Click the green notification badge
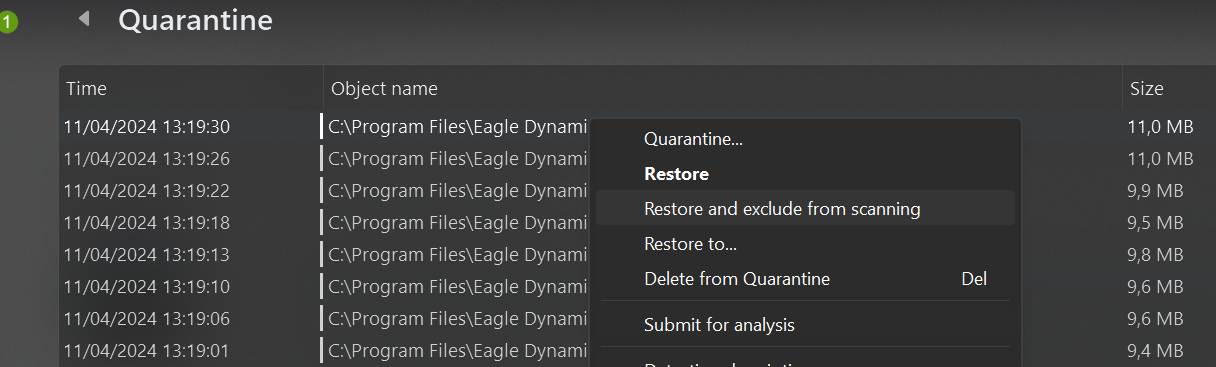Viewport: 1216px width, 367px height. pos(7,21)
